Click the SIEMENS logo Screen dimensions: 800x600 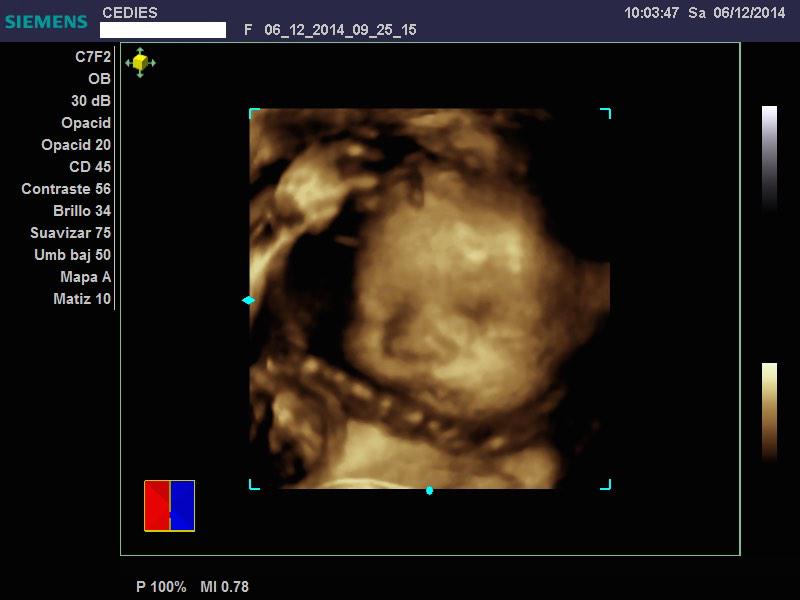click(46, 22)
